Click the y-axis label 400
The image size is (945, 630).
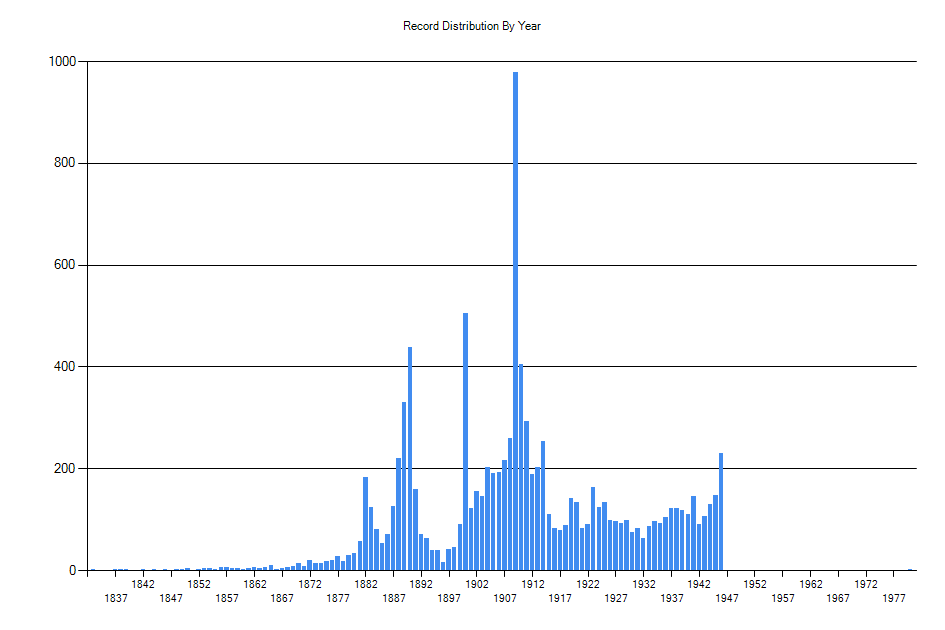click(65, 367)
